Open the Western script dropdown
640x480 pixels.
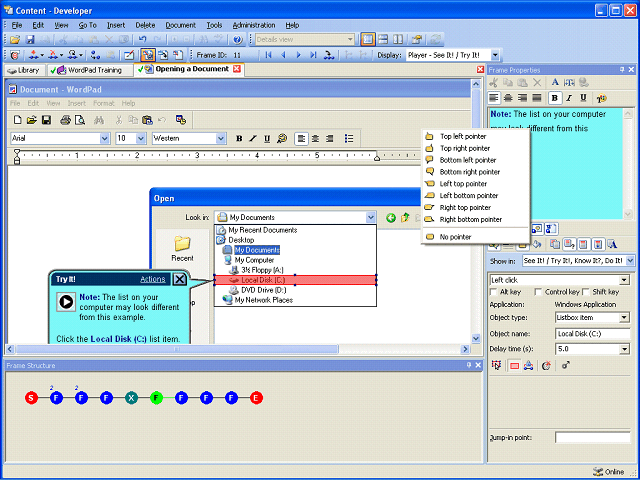(x=221, y=138)
